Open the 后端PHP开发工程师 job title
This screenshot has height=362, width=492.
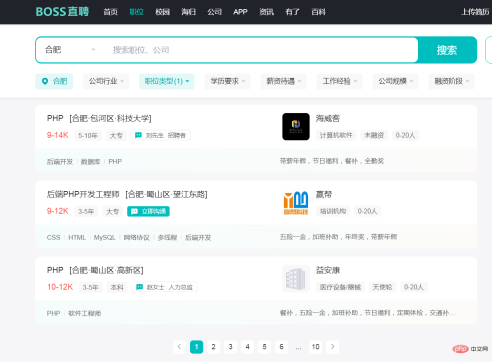click(83, 194)
